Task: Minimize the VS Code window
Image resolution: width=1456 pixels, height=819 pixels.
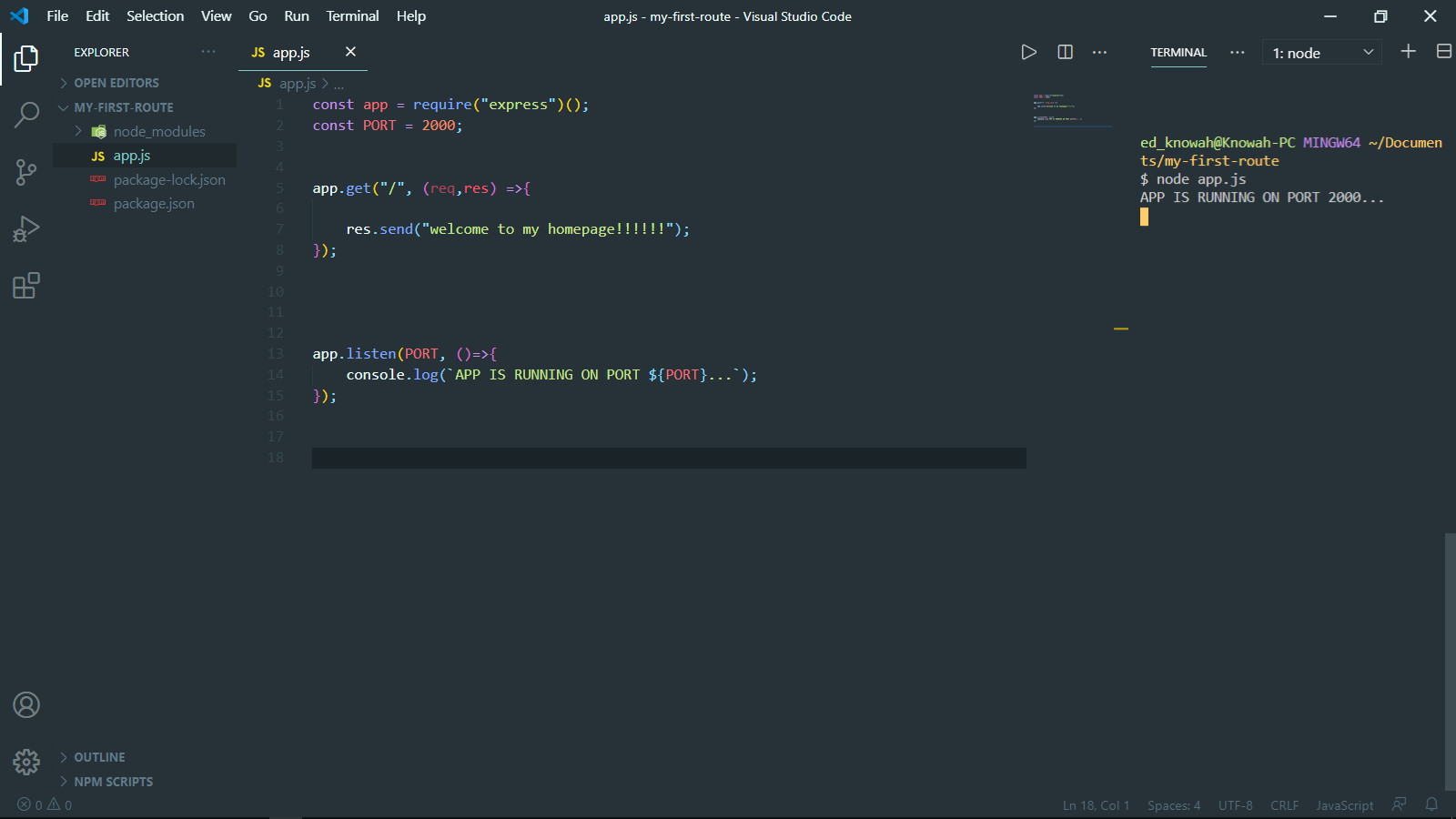Action: pyautogui.click(x=1330, y=16)
